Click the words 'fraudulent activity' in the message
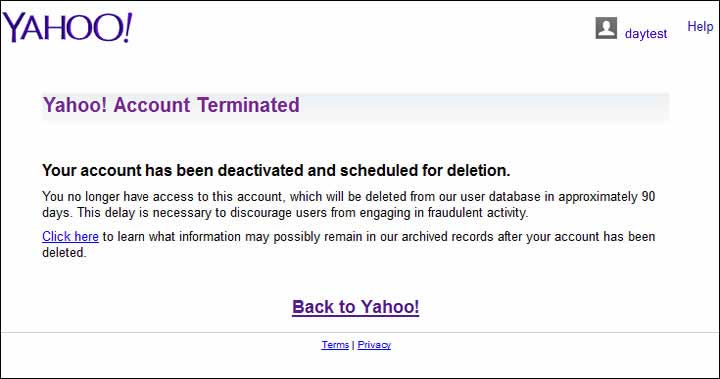 pos(478,213)
